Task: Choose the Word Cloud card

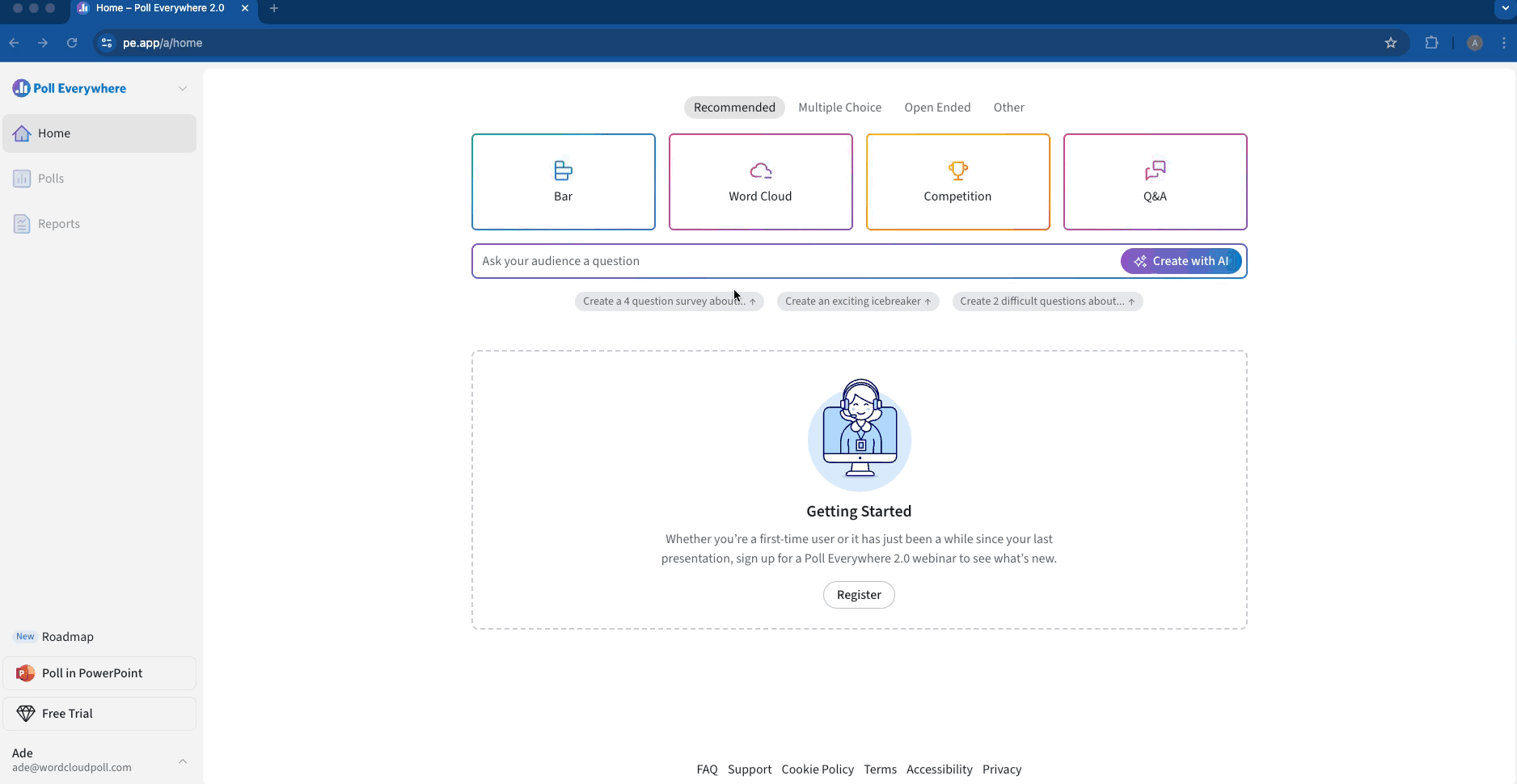Action: 761,182
